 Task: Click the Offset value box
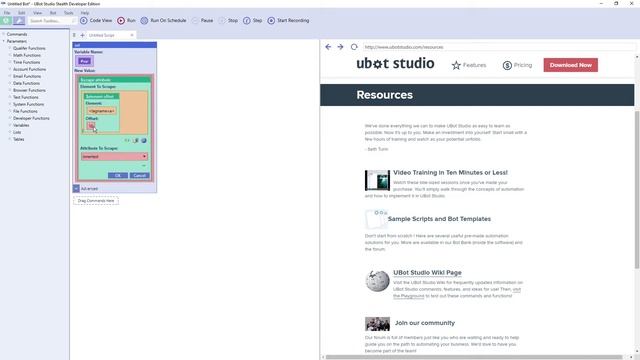point(91,125)
